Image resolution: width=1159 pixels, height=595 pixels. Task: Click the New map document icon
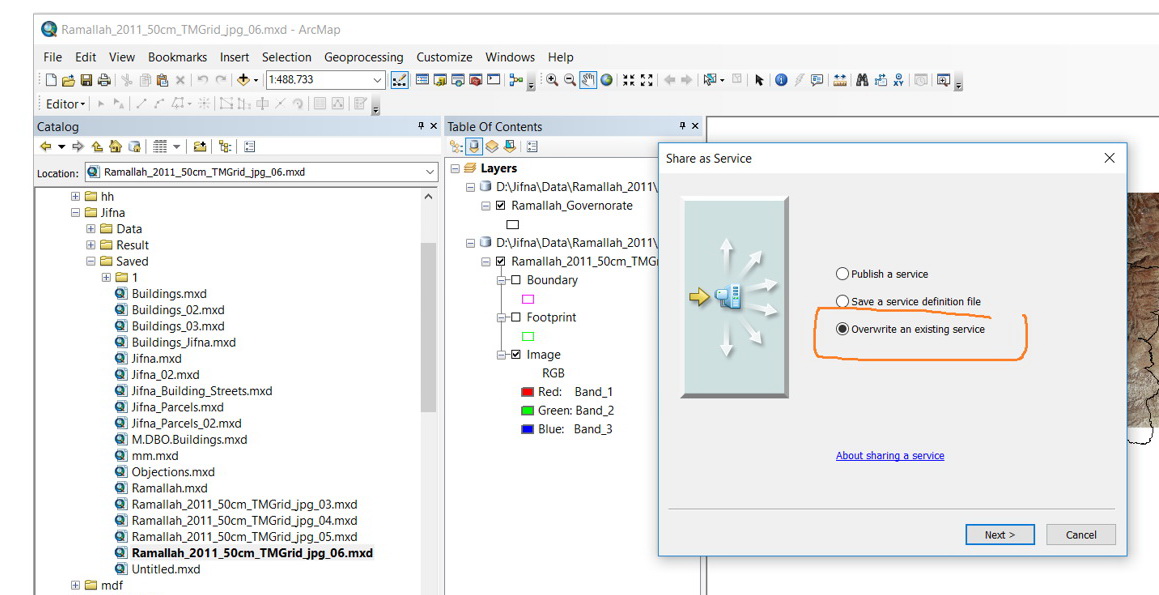pos(51,80)
